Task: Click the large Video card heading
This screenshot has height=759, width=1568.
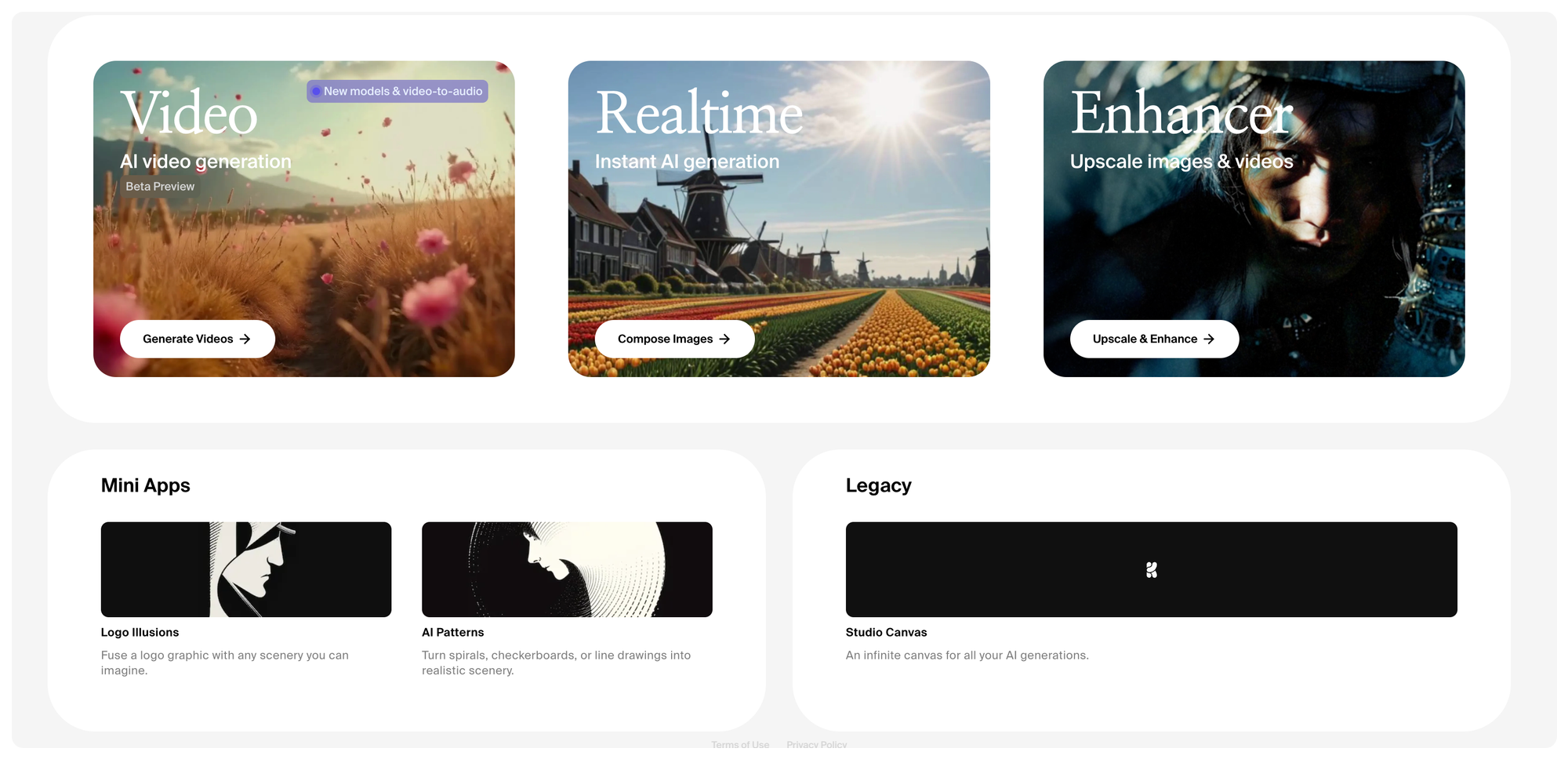Action: click(189, 113)
